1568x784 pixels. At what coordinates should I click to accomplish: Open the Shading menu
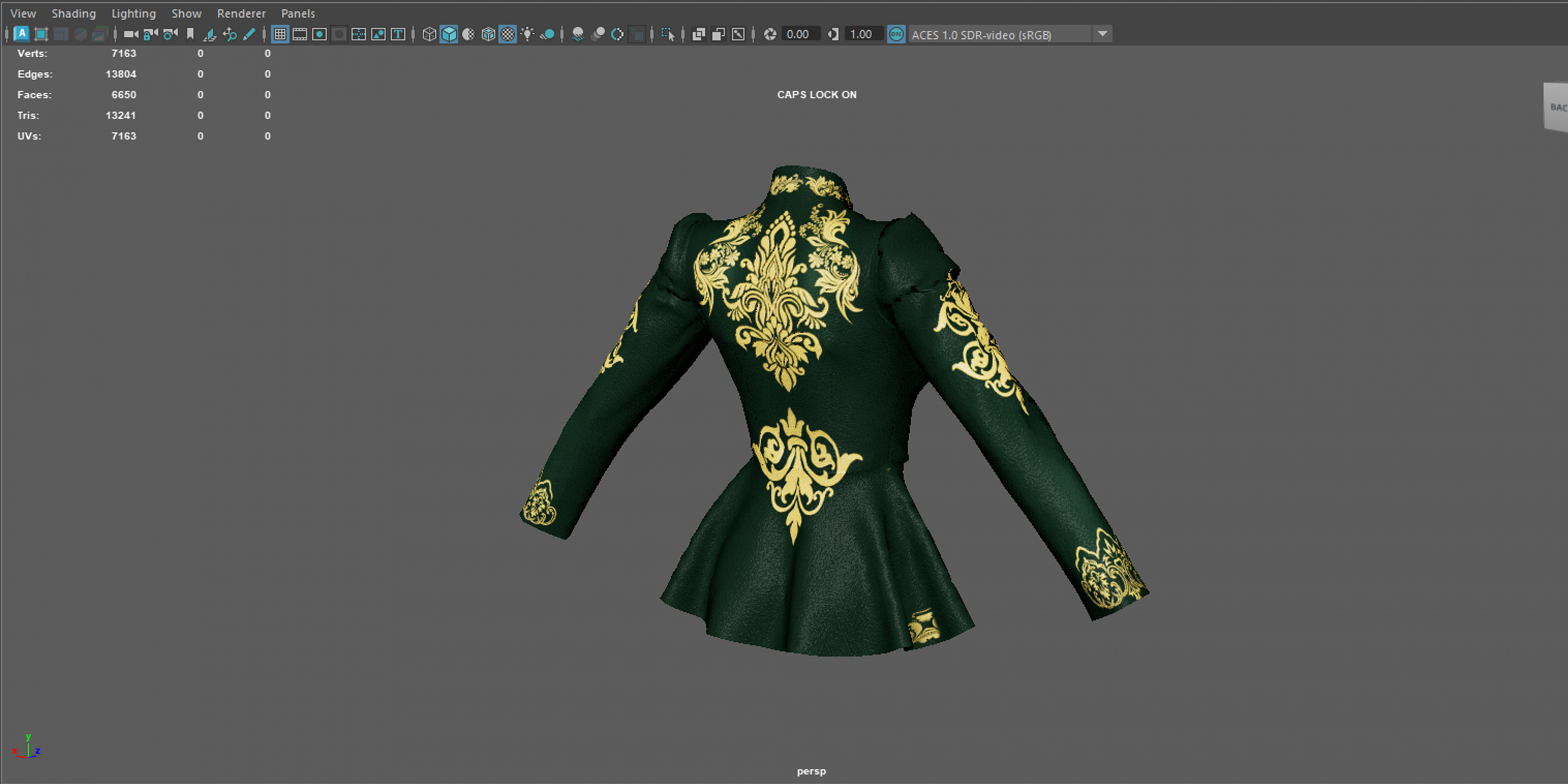click(73, 13)
